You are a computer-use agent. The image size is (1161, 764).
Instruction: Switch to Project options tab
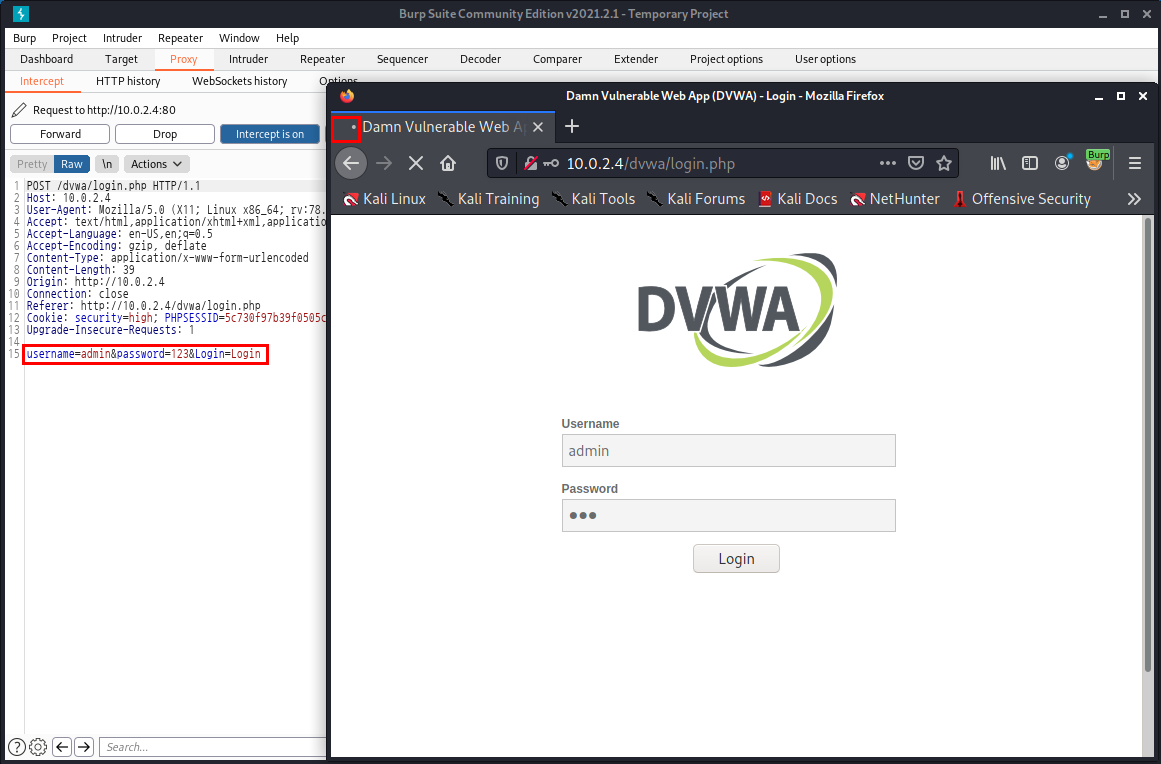point(726,59)
